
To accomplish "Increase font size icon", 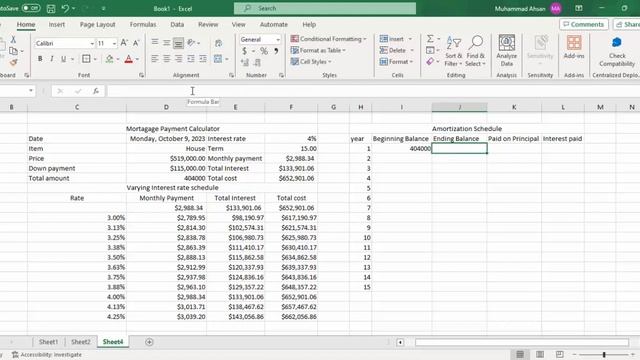I will point(124,43).
